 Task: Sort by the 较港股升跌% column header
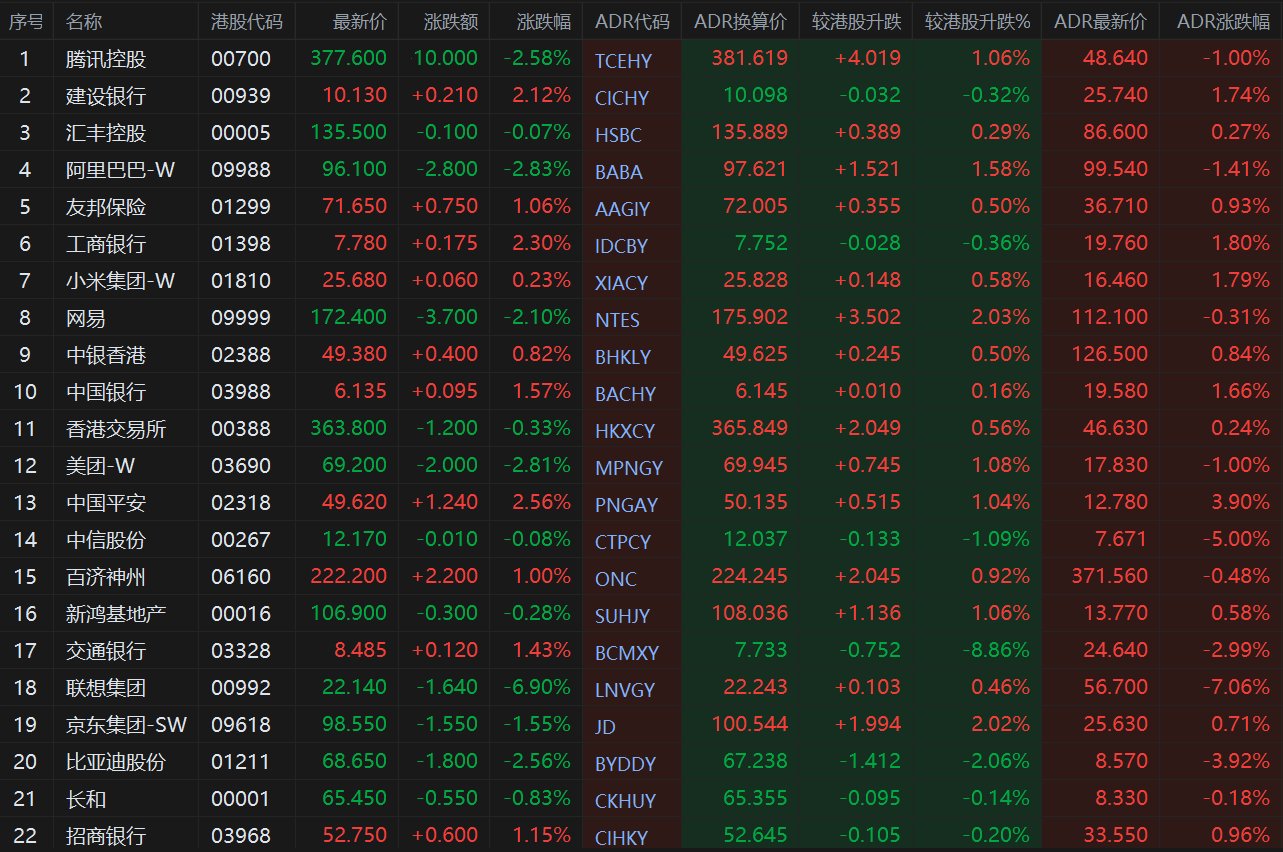977,21
